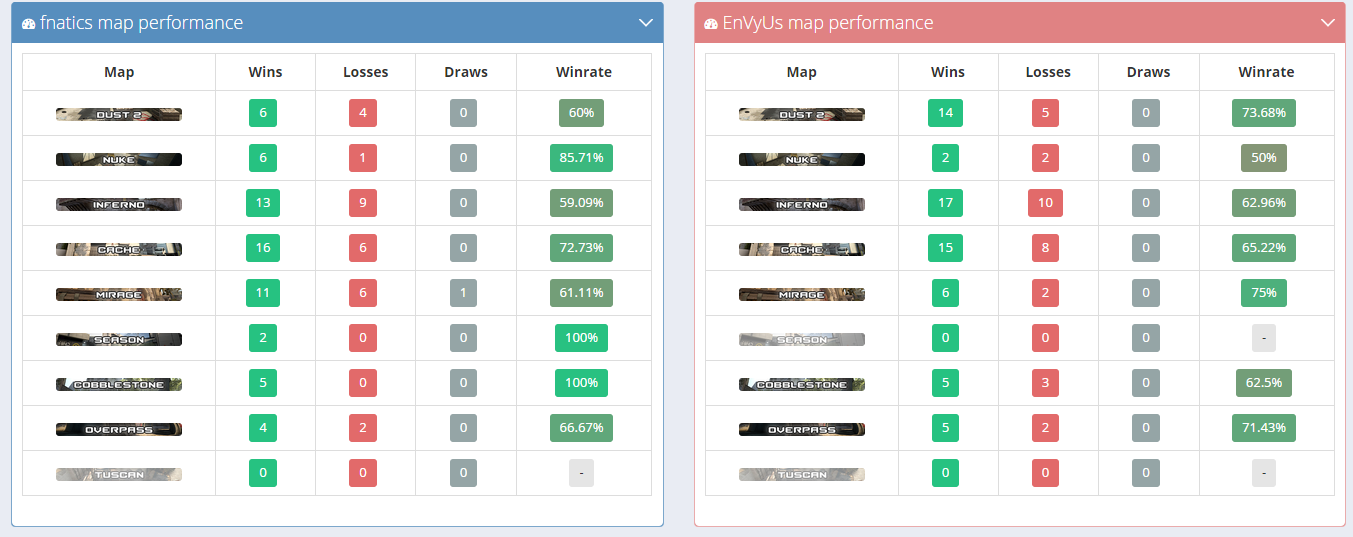This screenshot has height=537, width=1353.
Task: Click the Cobblestone map image for EnVyUs
Action: [802, 384]
